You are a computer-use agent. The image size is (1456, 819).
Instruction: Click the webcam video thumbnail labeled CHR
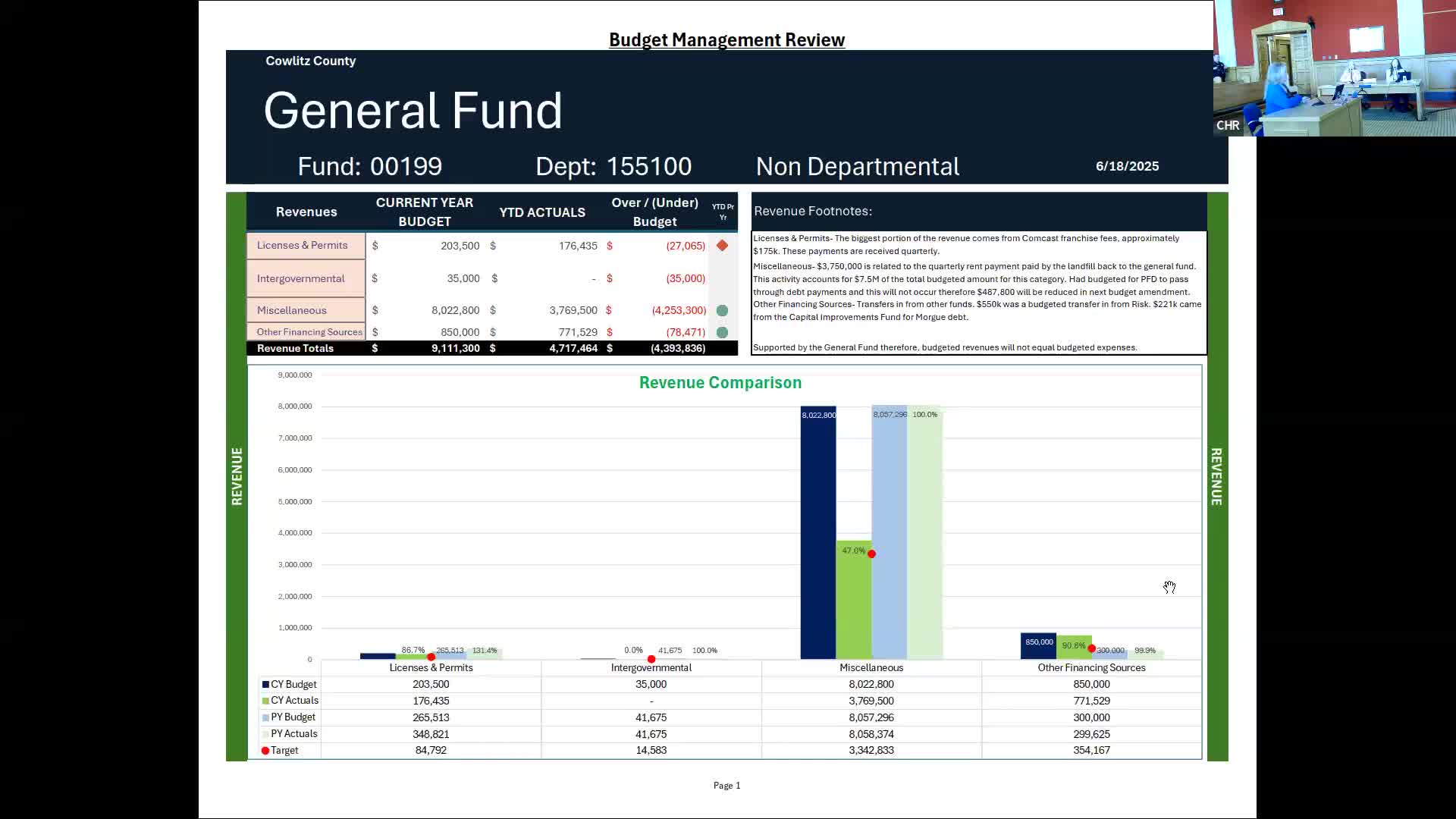[x=1334, y=68]
